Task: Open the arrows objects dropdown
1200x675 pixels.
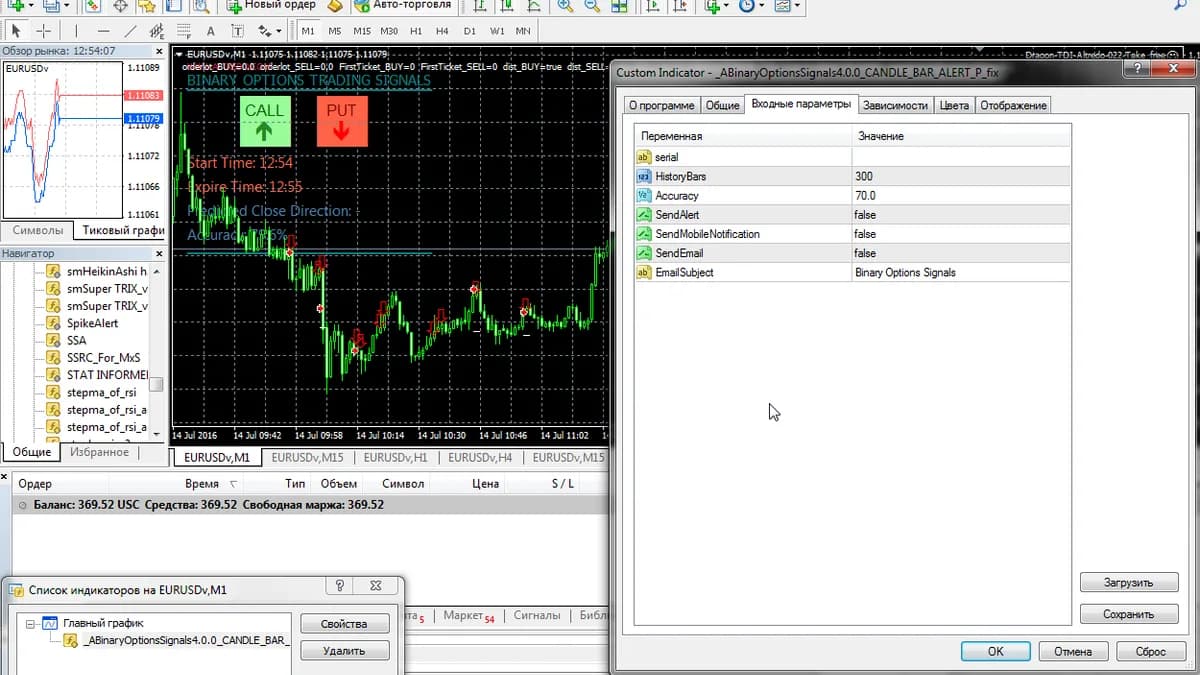Action: point(277,31)
